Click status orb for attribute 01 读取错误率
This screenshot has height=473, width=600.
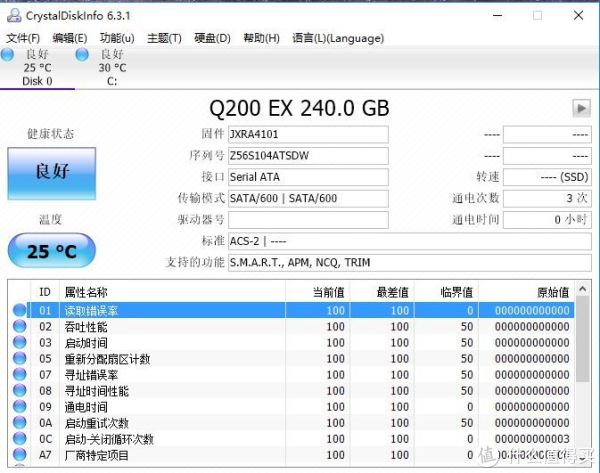point(20,311)
